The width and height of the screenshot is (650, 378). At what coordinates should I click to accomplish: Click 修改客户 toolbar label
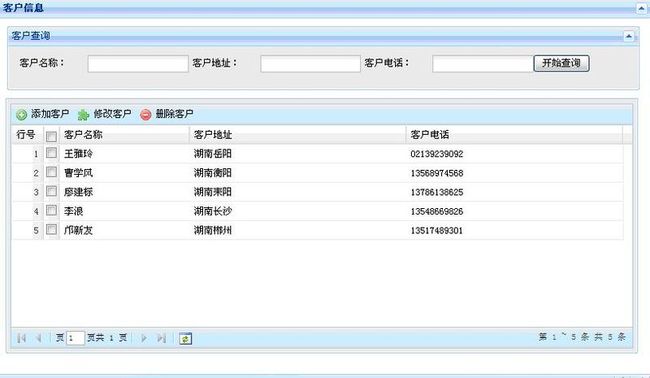112,114
